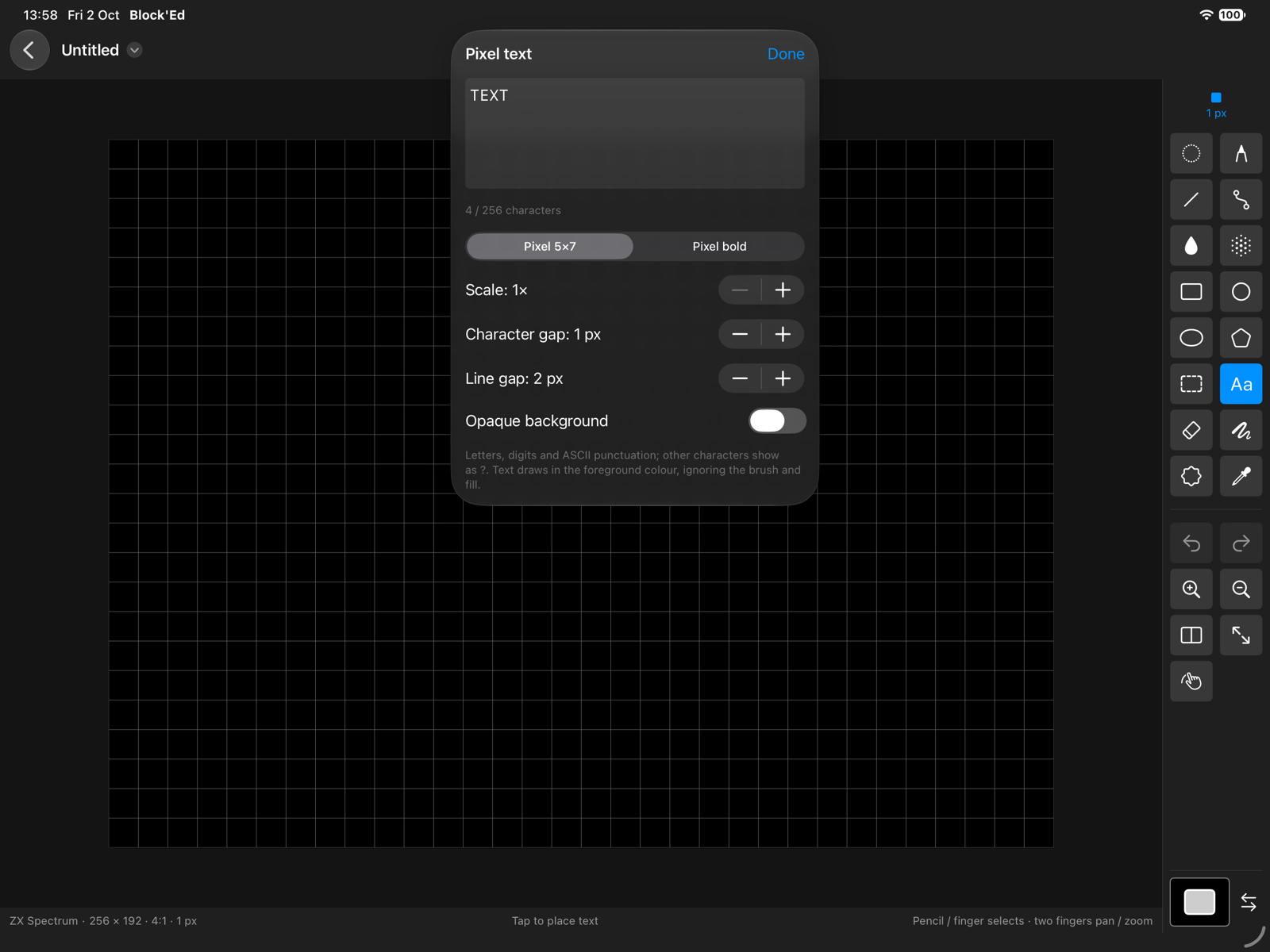The width and height of the screenshot is (1270, 952).
Task: Focus the TEXT input field
Action: (635, 133)
